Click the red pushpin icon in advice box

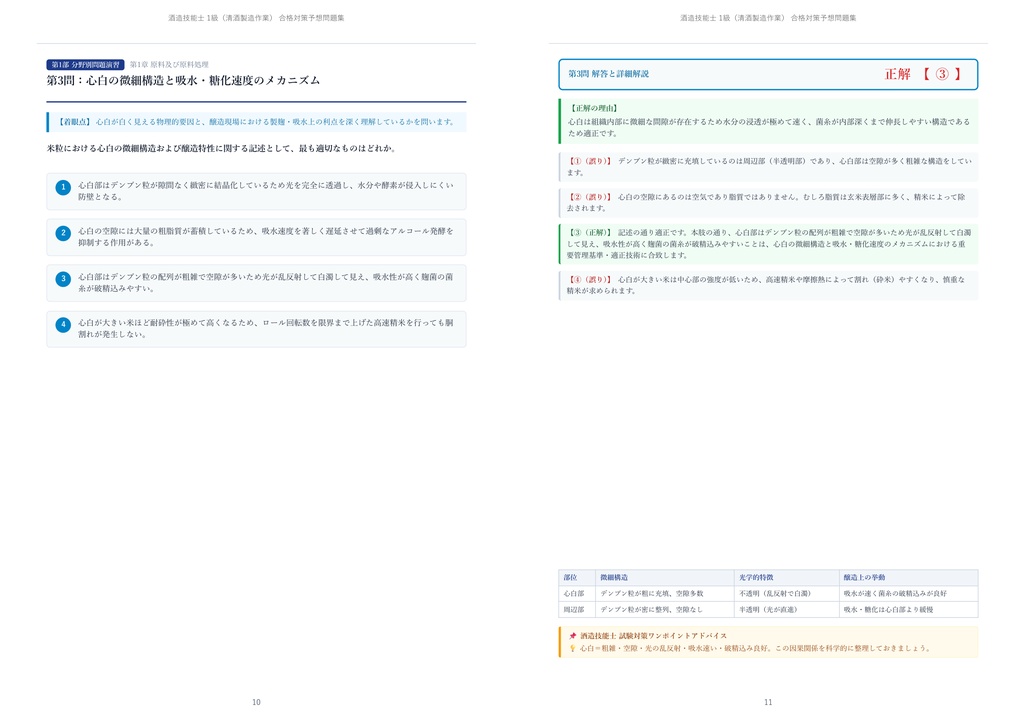[573, 636]
